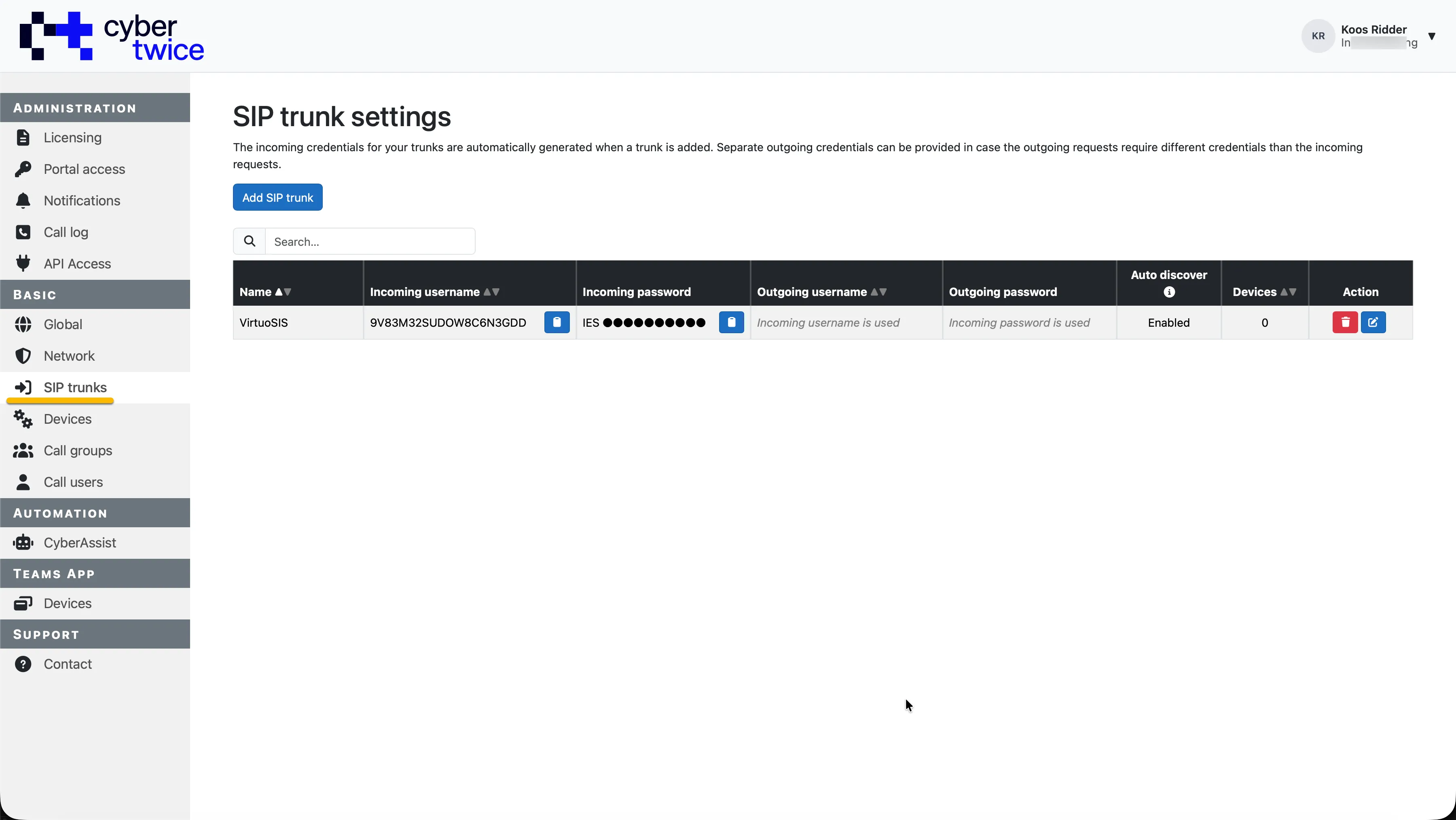This screenshot has height=820, width=1456.
Task: Click the Devices count 0 cell
Action: click(x=1265, y=323)
